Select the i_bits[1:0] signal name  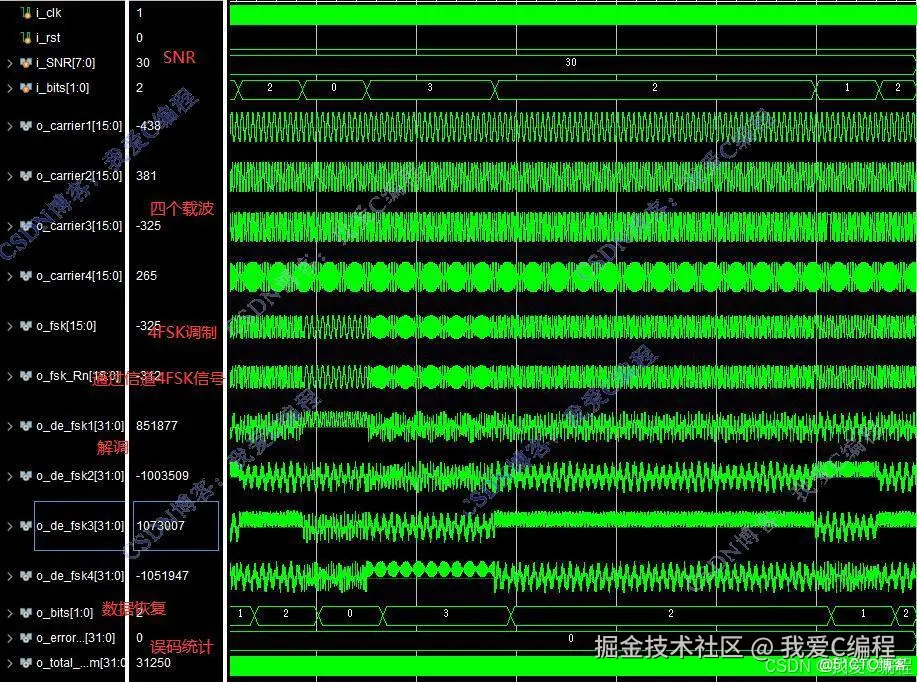pyautogui.click(x=63, y=88)
